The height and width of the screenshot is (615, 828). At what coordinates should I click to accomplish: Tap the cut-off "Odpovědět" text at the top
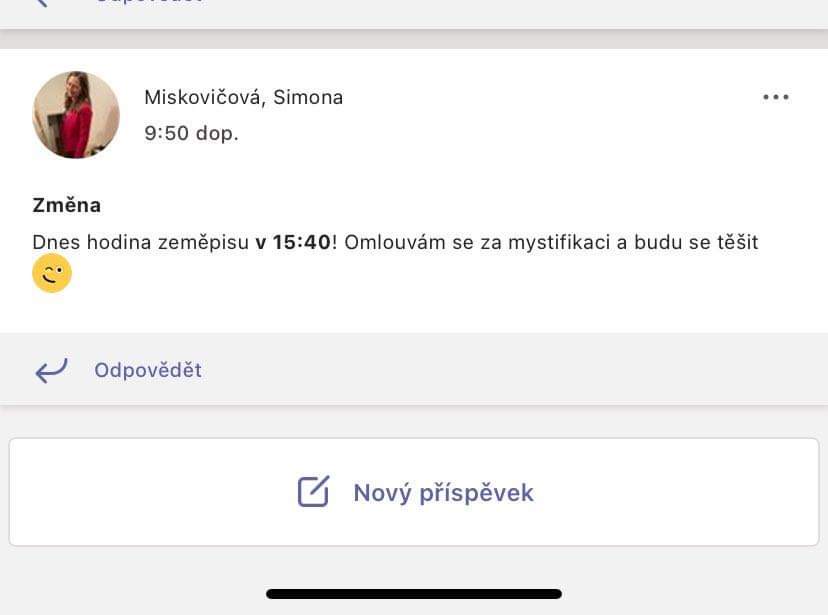pyautogui.click(x=148, y=3)
